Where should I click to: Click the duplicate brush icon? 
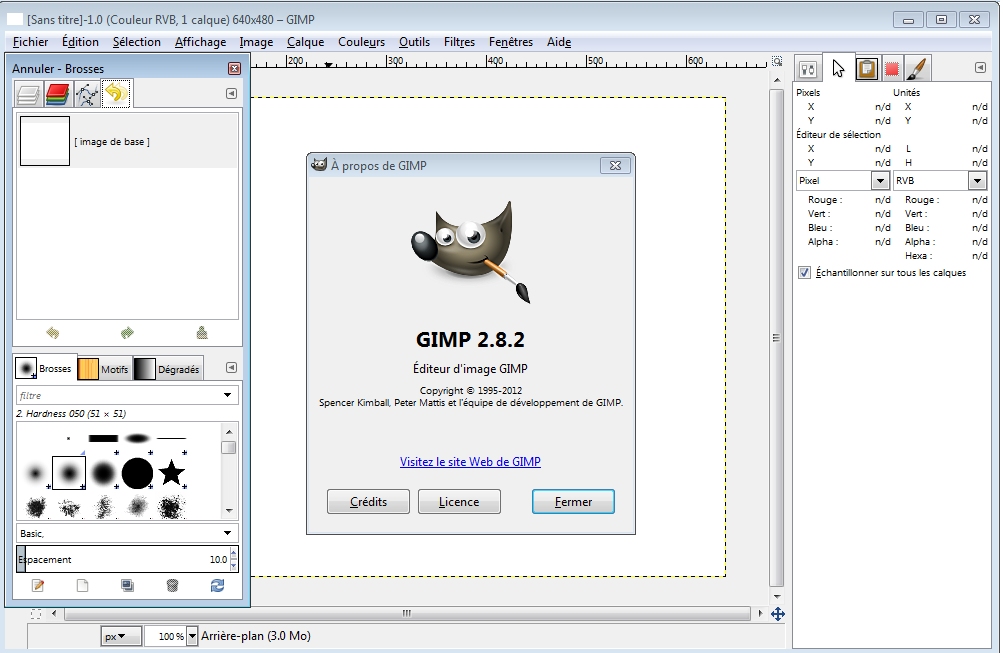tap(127, 586)
